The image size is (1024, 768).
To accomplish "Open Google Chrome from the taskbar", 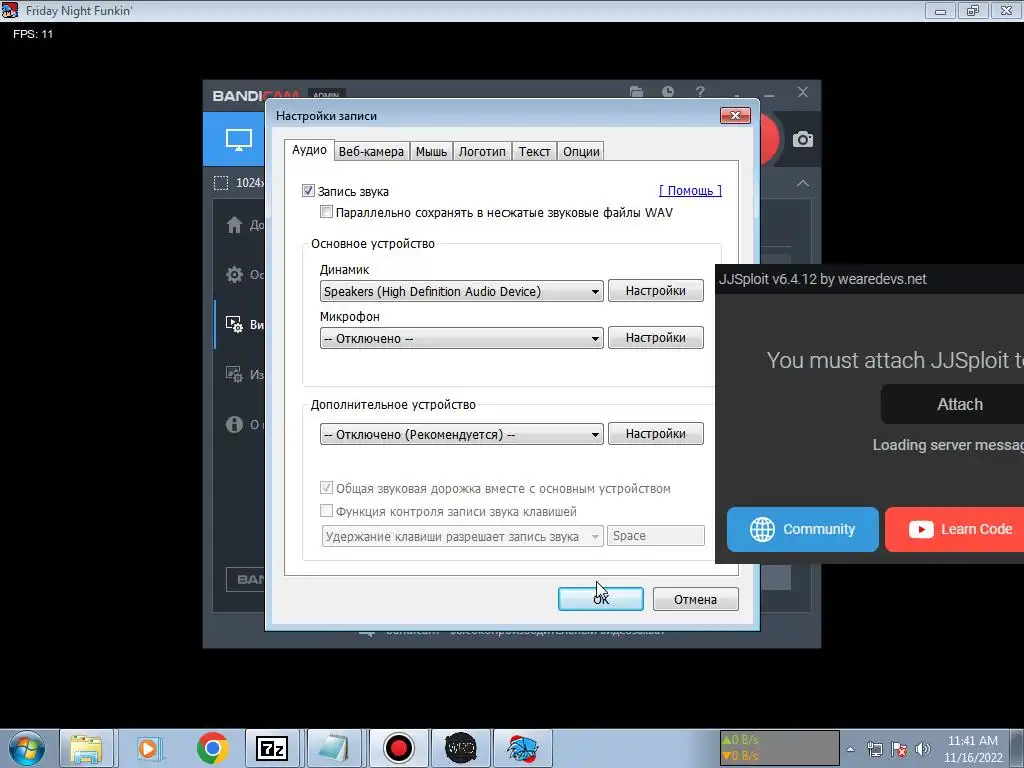I will tap(212, 748).
